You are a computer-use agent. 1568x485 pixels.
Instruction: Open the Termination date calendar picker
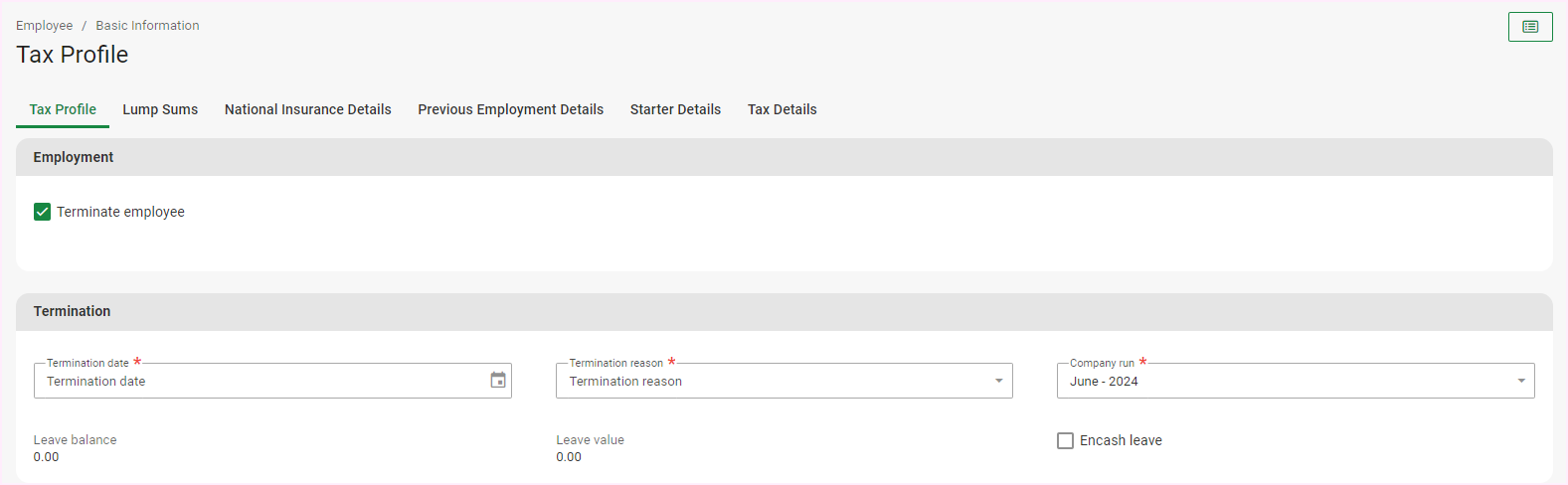pos(498,381)
